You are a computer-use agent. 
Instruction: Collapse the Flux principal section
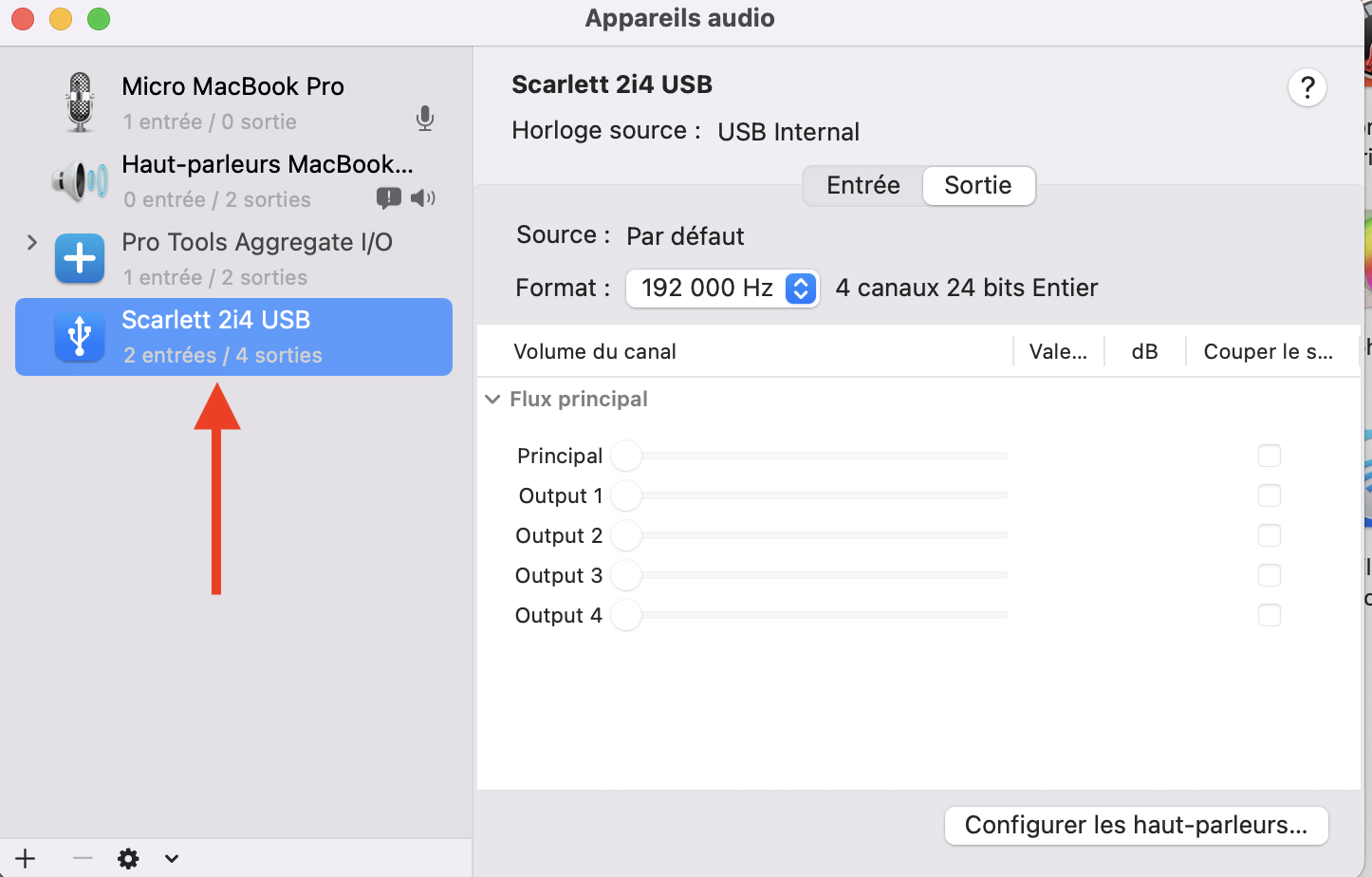point(492,400)
